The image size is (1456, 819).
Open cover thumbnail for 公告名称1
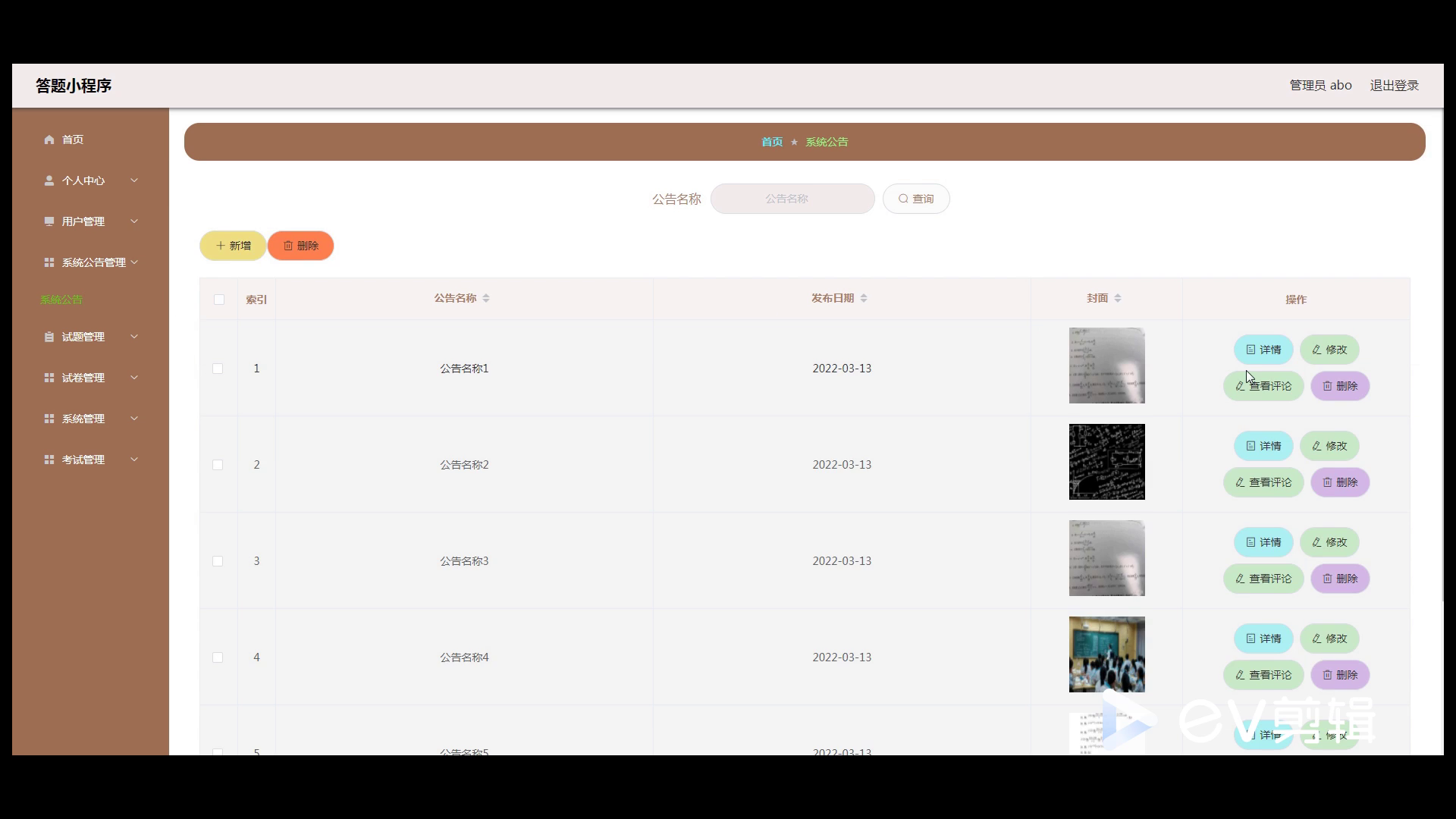point(1107,366)
